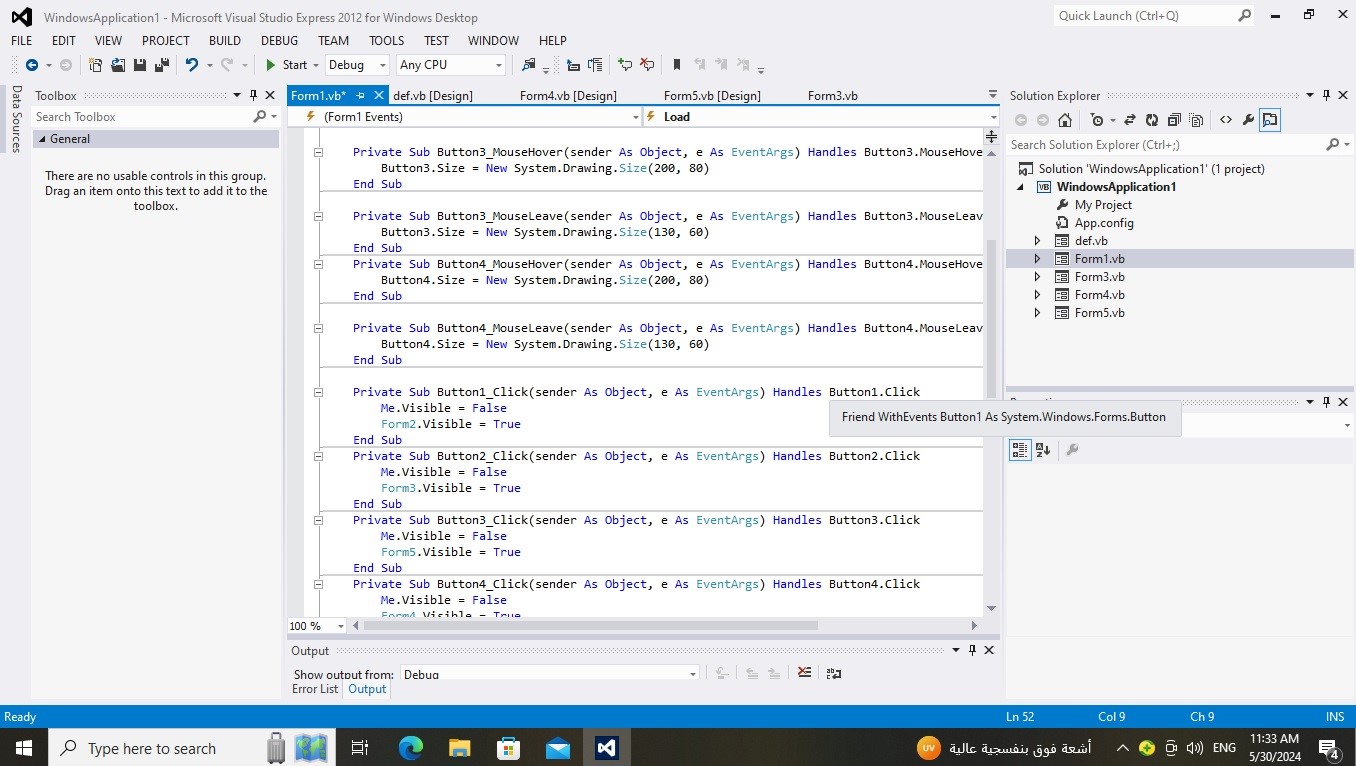Viewport: 1356px width, 766px height.
Task: Switch to Form4.vb [Design] tab
Action: (568, 96)
